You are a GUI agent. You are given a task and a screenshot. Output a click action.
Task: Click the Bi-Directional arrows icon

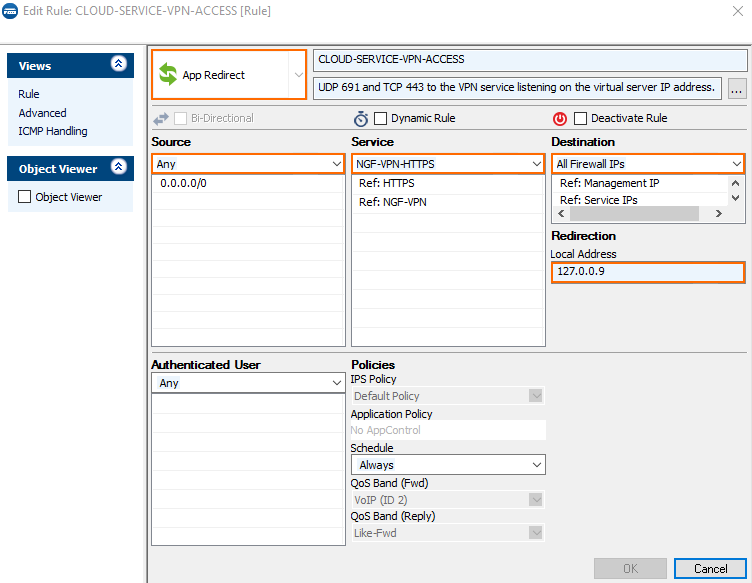pyautogui.click(x=161, y=118)
